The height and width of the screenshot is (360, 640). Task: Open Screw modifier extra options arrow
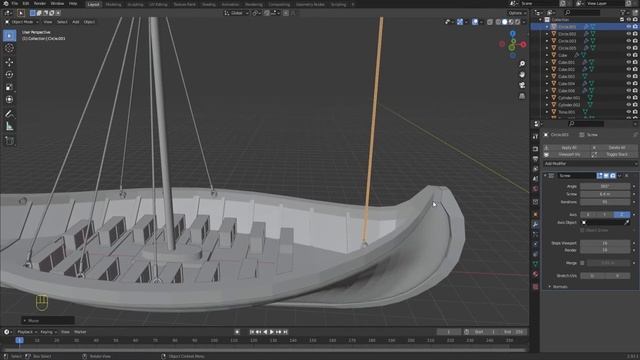[620, 176]
